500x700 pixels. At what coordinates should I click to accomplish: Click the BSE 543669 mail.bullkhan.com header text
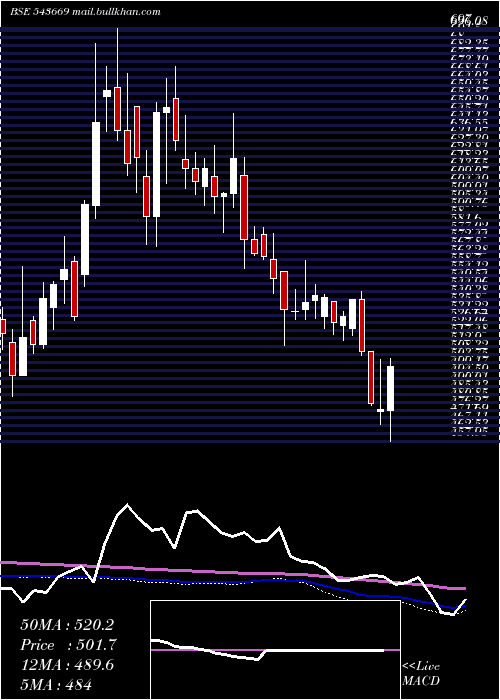tap(85, 12)
